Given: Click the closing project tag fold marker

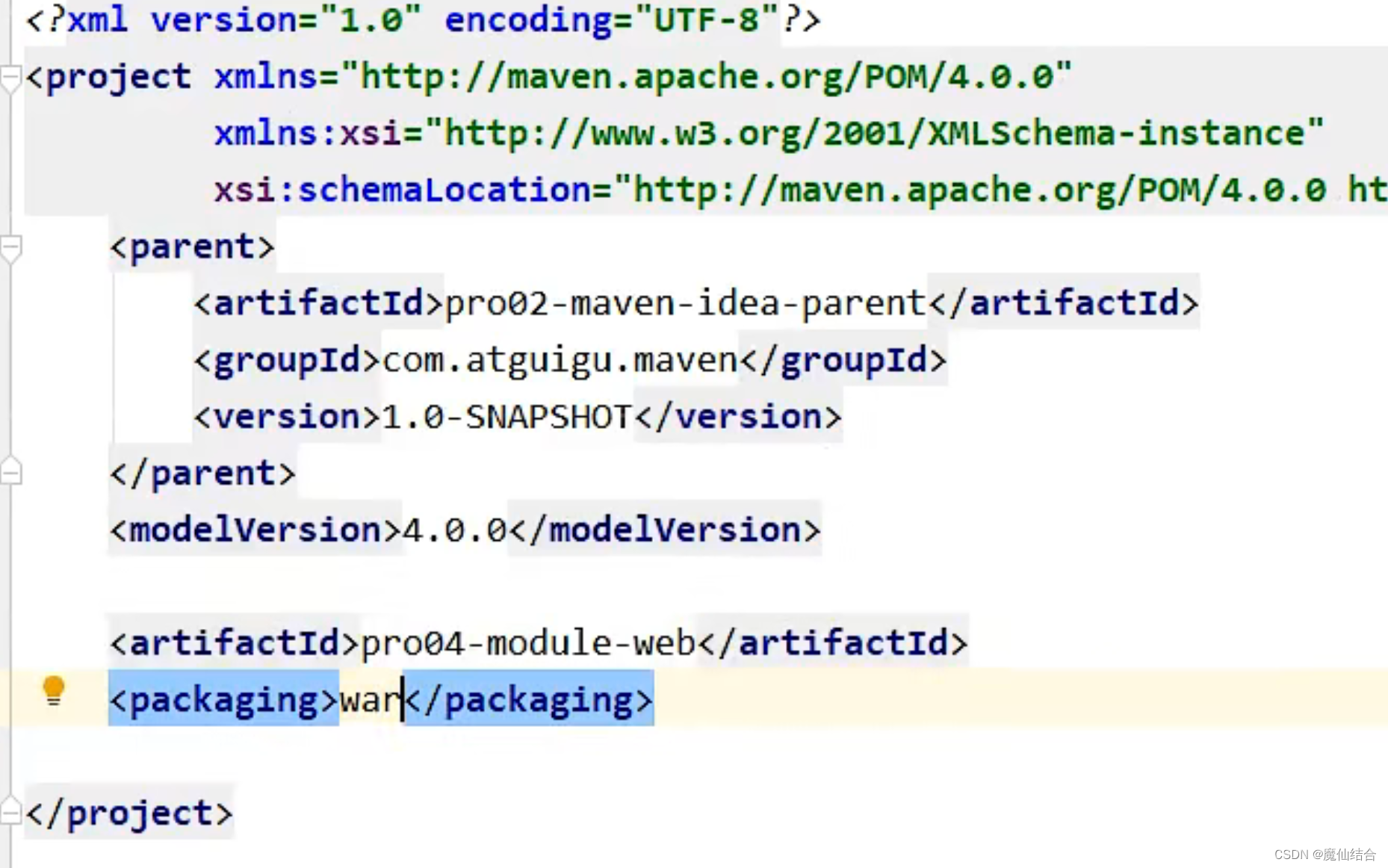Looking at the screenshot, I should click(x=10, y=811).
